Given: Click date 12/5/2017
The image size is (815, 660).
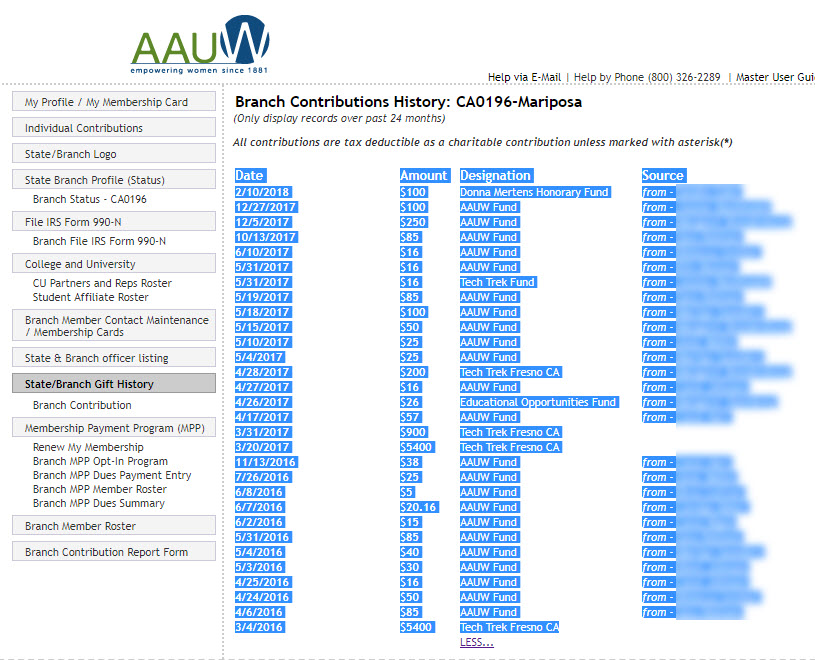Looking at the screenshot, I should [x=262, y=222].
